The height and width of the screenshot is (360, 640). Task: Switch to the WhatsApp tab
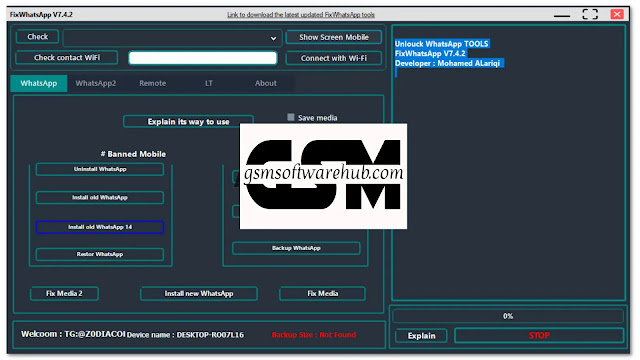[39, 83]
